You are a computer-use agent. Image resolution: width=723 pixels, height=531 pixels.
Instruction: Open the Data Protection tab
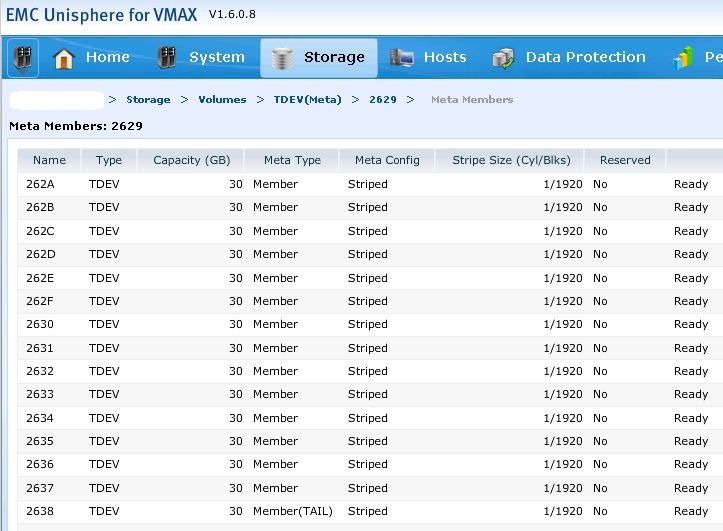585,58
